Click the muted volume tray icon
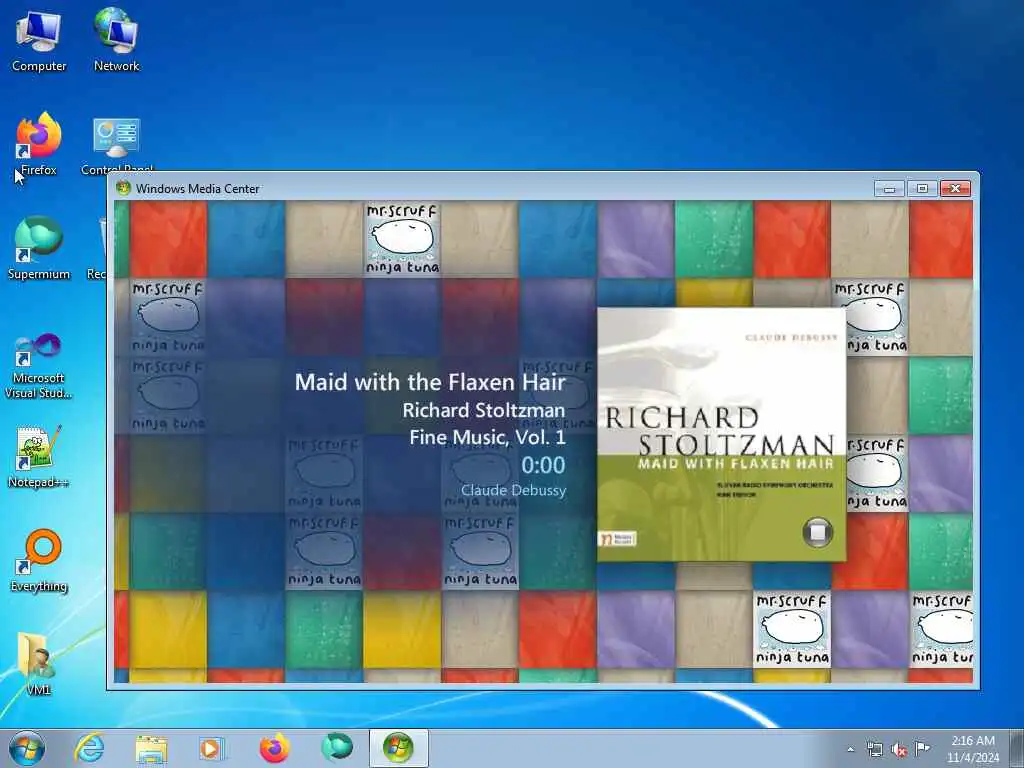This screenshot has height=768, width=1024. click(x=899, y=750)
